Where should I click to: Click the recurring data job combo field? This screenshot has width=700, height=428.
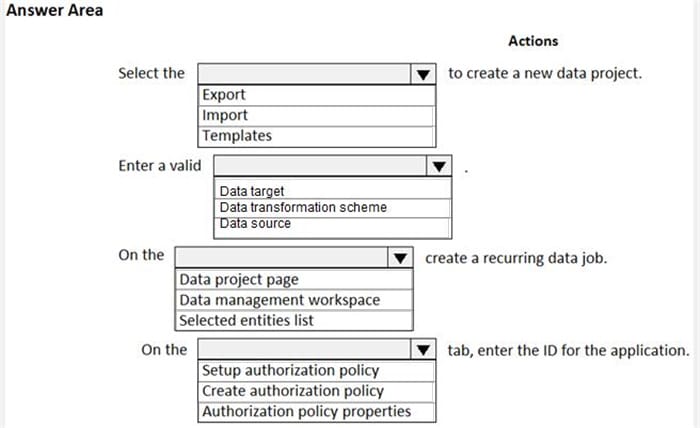click(x=281, y=257)
